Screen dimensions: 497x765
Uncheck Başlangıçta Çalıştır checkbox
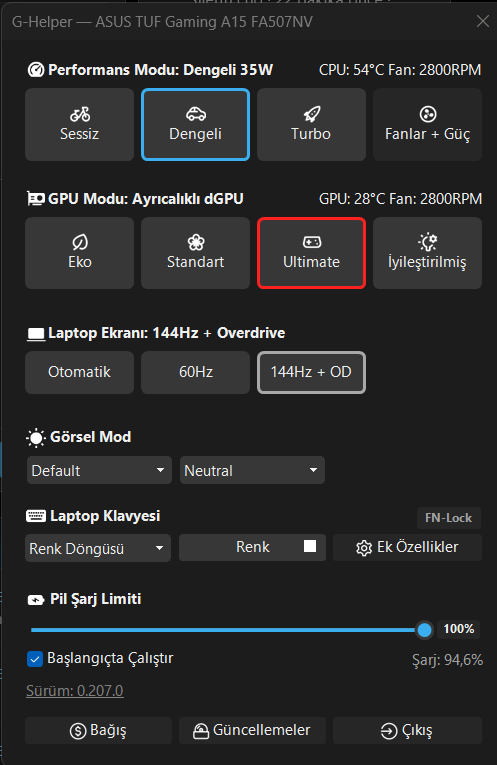(35, 659)
